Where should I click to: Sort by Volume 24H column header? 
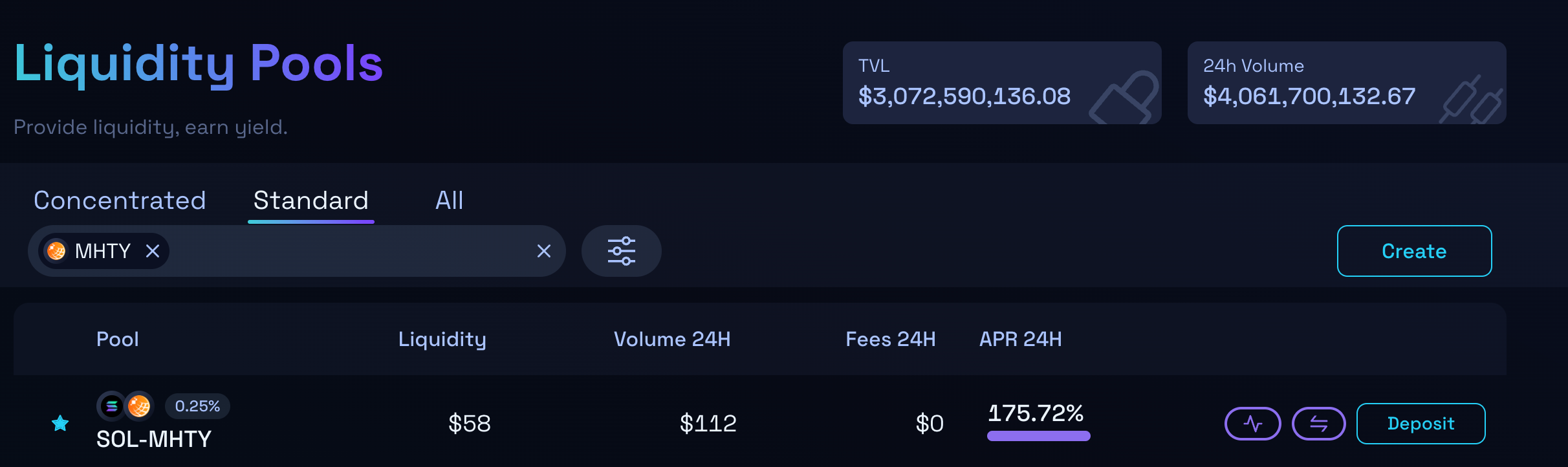671,339
